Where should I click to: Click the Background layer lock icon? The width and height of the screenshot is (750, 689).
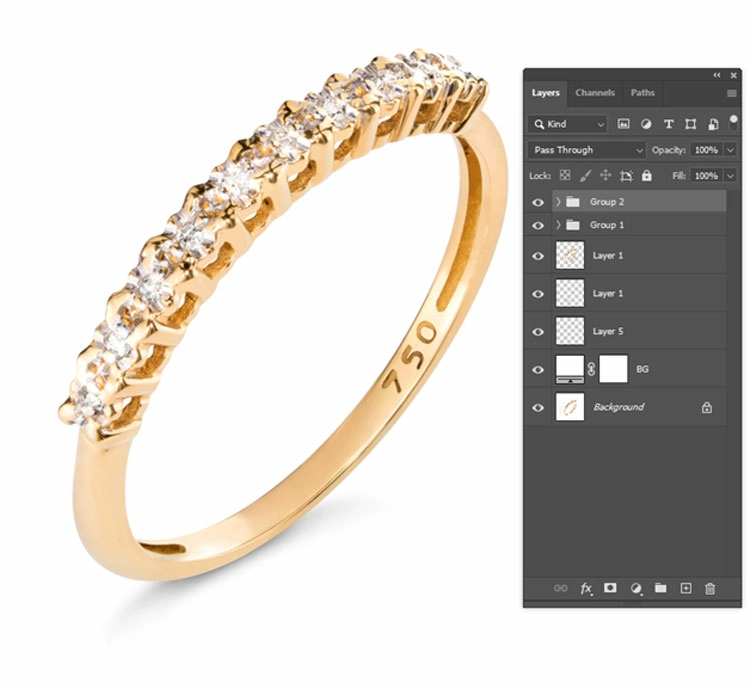click(706, 408)
